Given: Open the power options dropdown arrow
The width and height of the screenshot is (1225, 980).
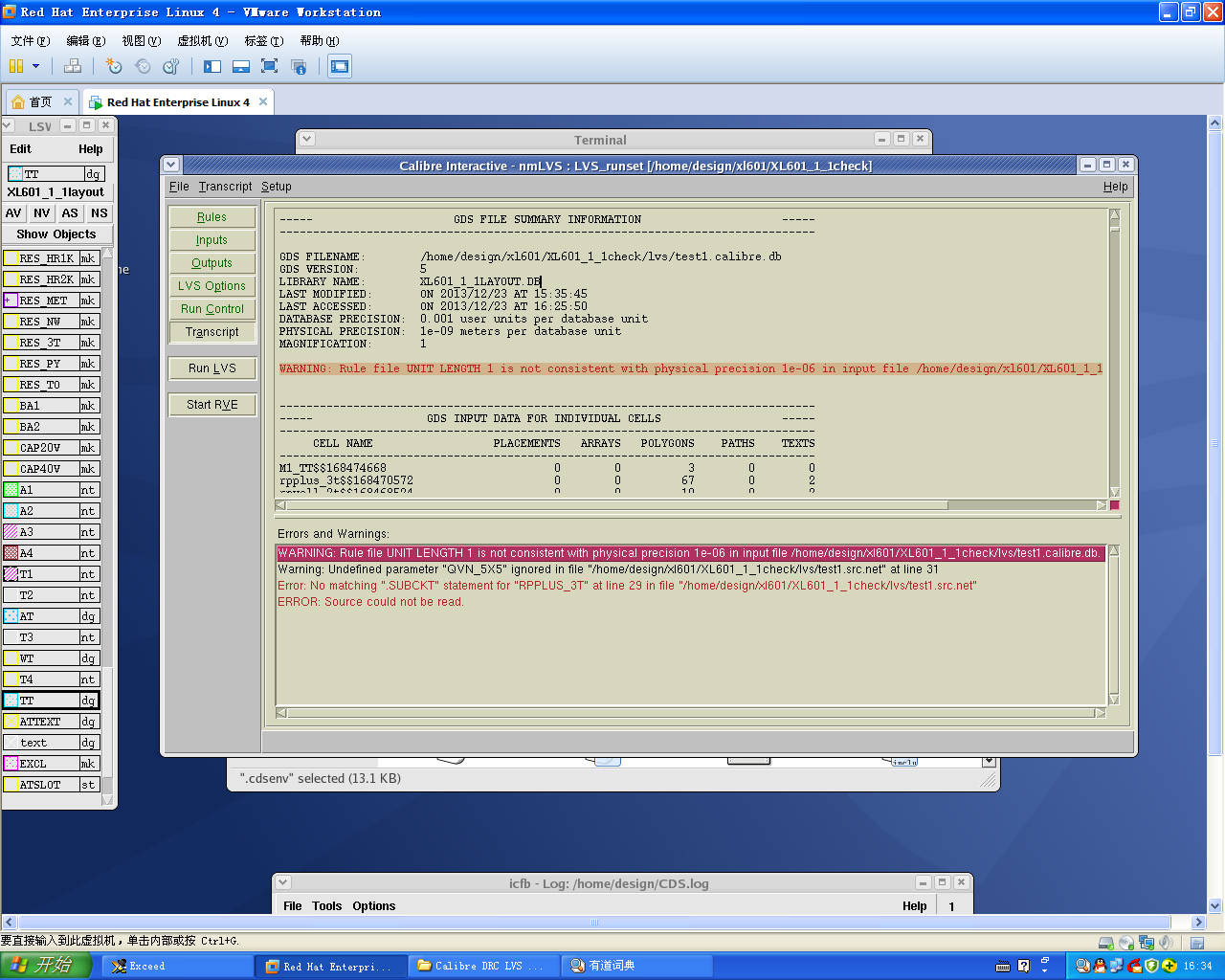Looking at the screenshot, I should [x=36, y=66].
